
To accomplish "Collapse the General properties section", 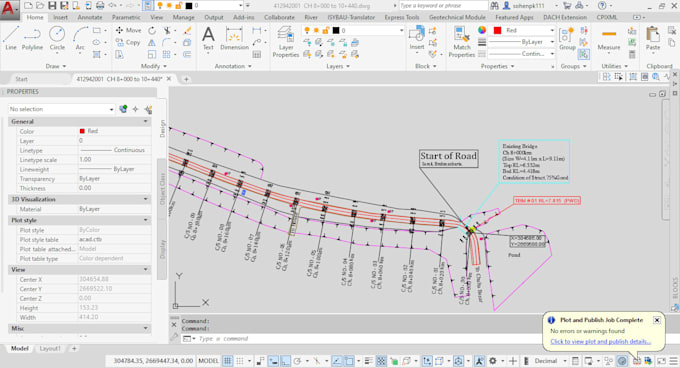I will (x=146, y=122).
